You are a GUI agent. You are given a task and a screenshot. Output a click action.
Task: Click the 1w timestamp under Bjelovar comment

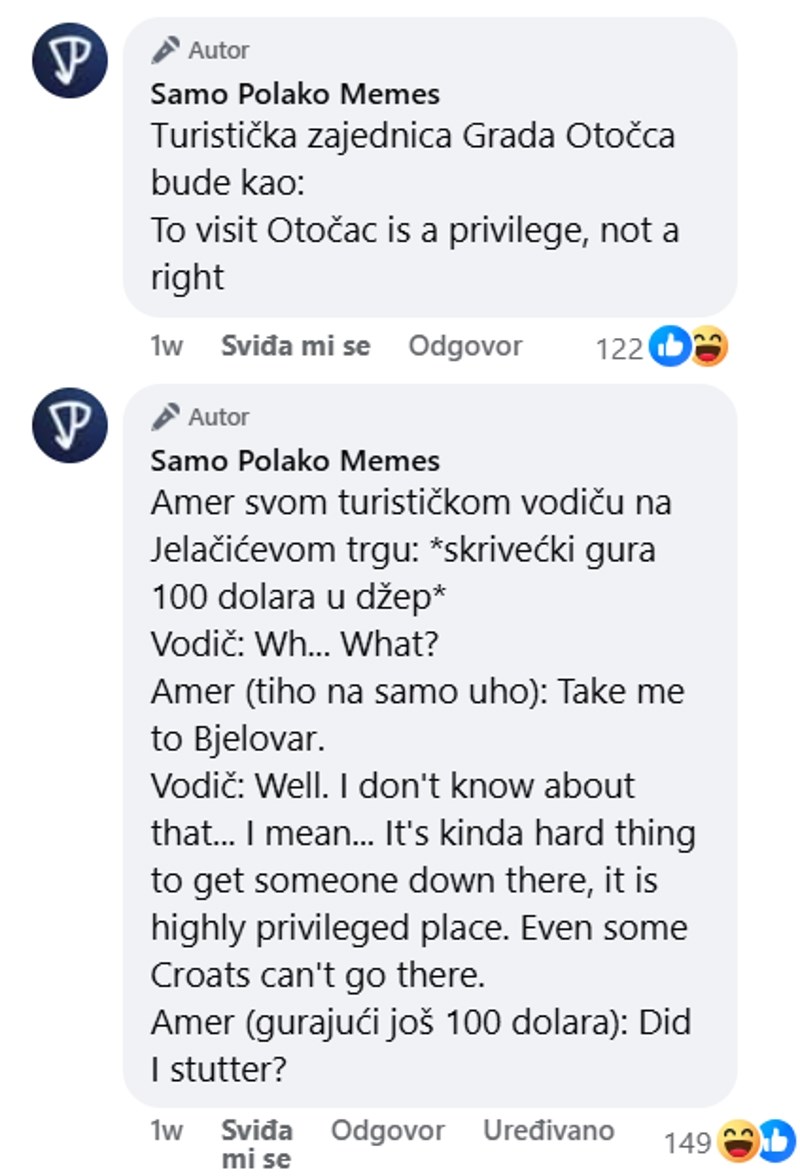tap(166, 1131)
